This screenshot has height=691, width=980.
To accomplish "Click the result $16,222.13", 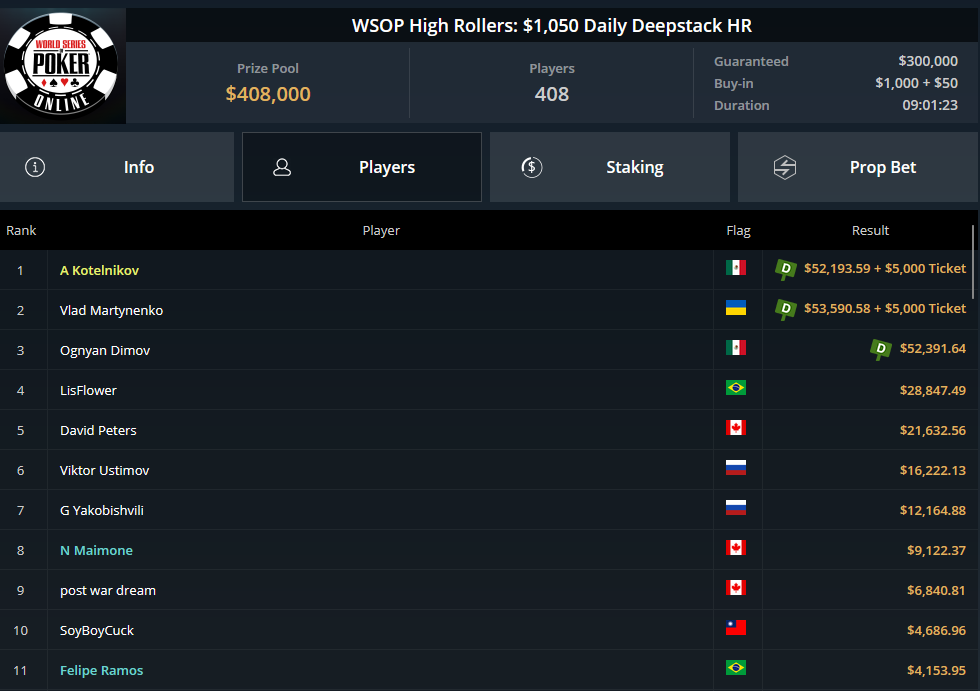I will 932,470.
